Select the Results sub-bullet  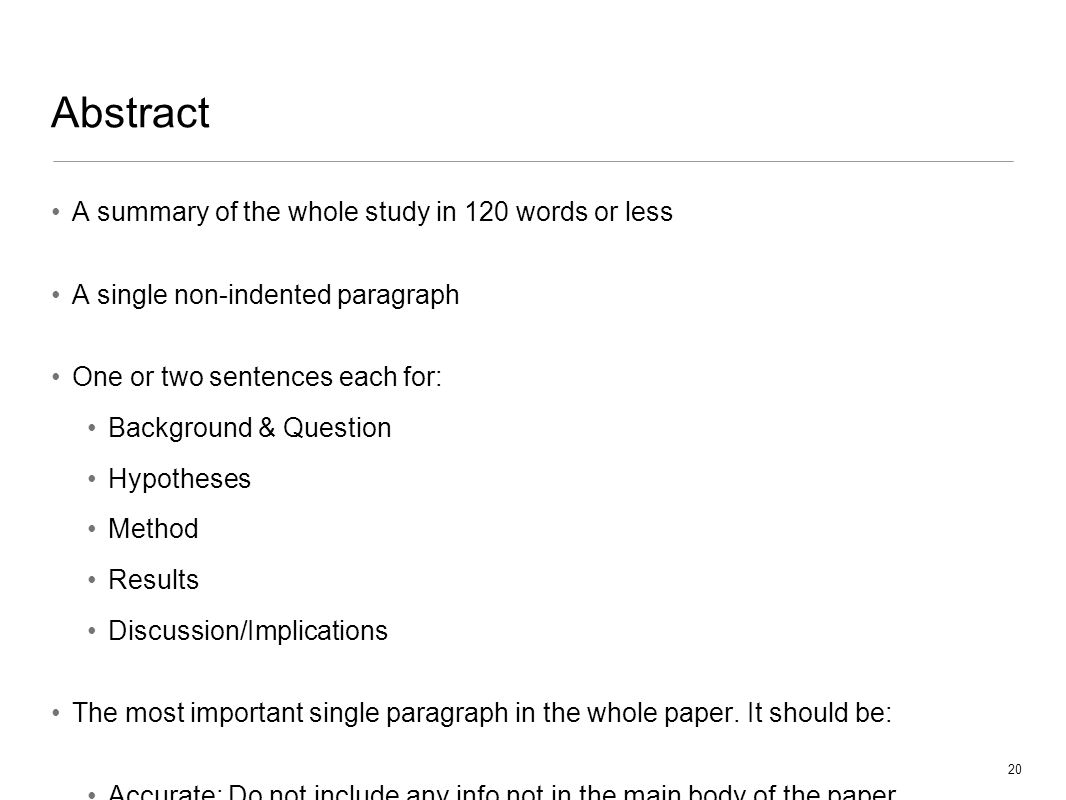pos(153,580)
